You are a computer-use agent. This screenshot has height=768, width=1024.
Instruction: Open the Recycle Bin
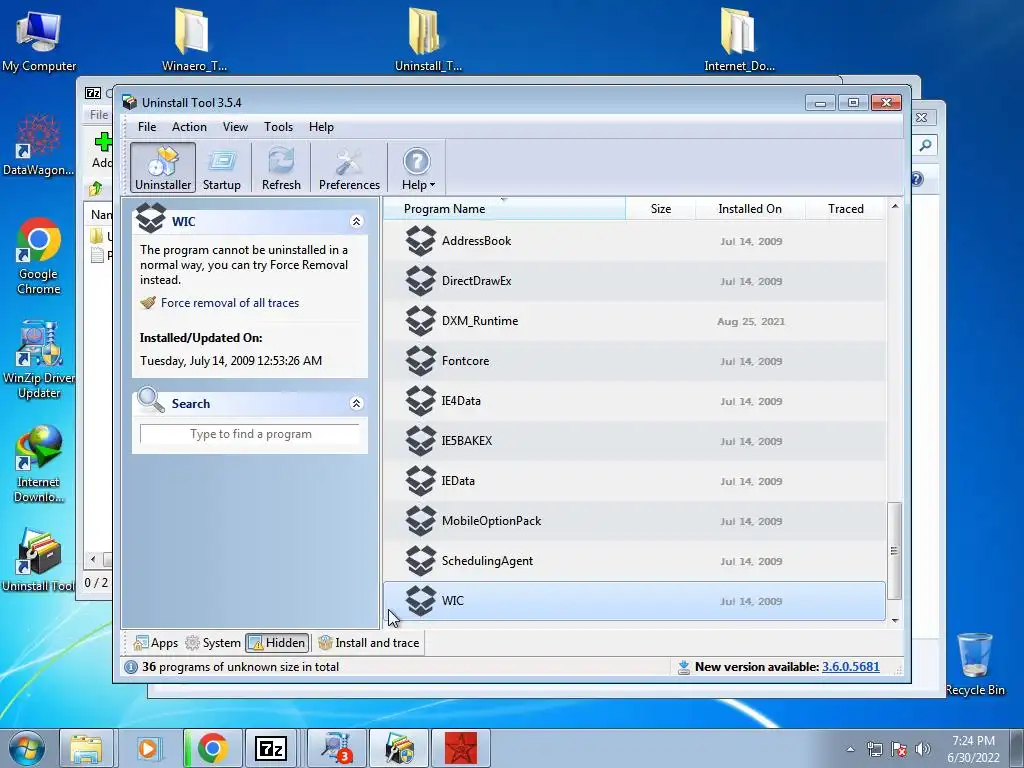click(974, 664)
